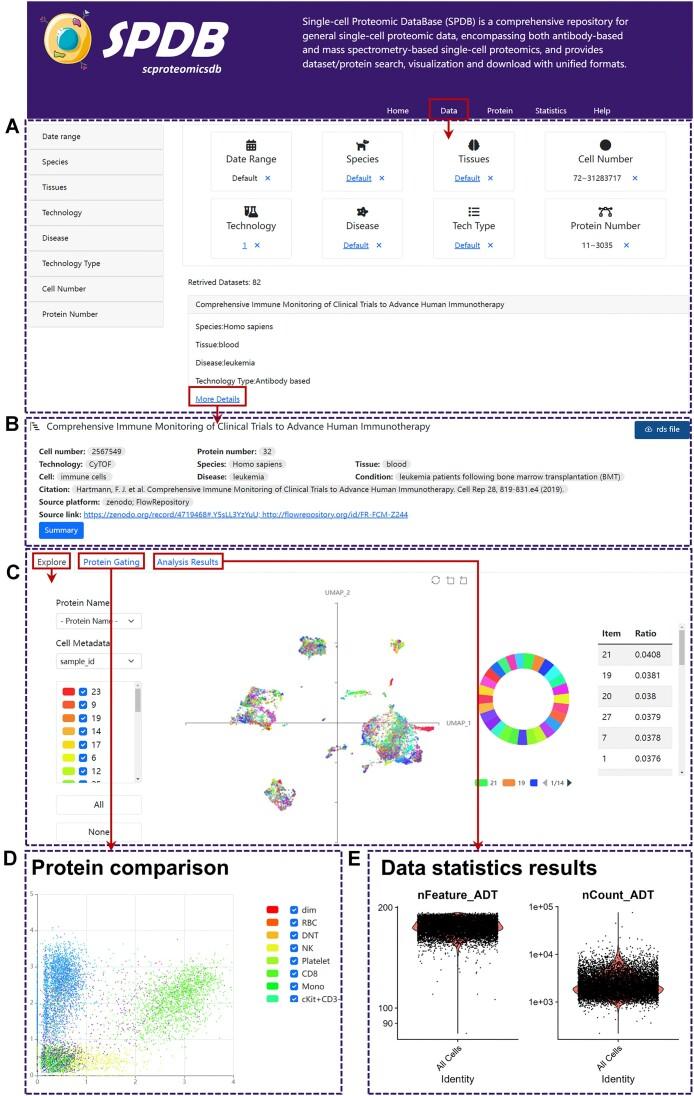This screenshot has height=1096, width=694.
Task: Switch to the Protein Gating tab
Action: click(x=111, y=562)
